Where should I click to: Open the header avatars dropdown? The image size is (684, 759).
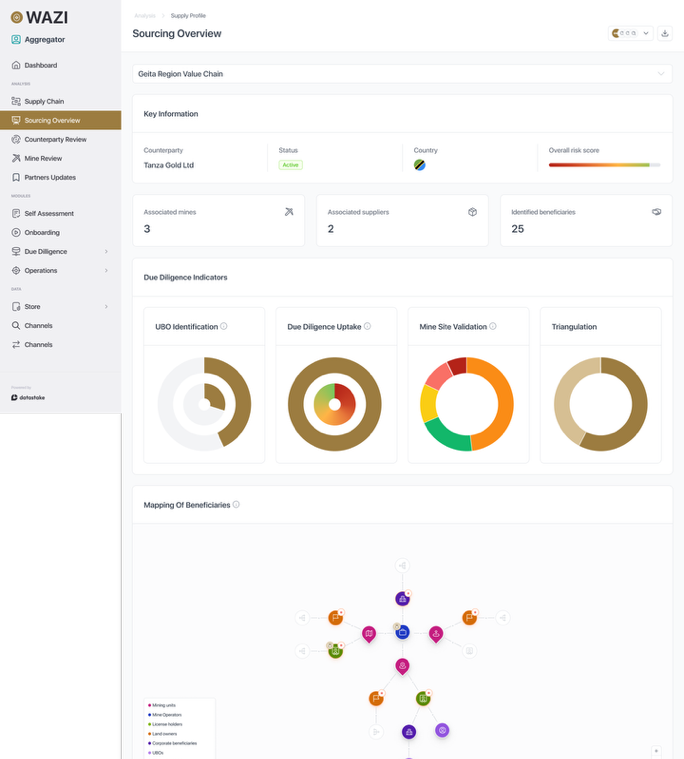pos(630,33)
